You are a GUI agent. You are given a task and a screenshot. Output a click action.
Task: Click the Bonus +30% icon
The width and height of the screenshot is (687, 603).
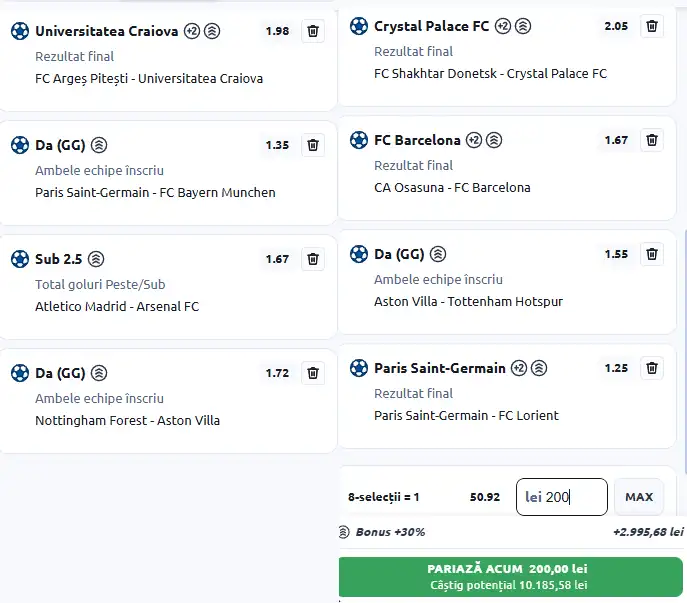pyautogui.click(x=345, y=532)
